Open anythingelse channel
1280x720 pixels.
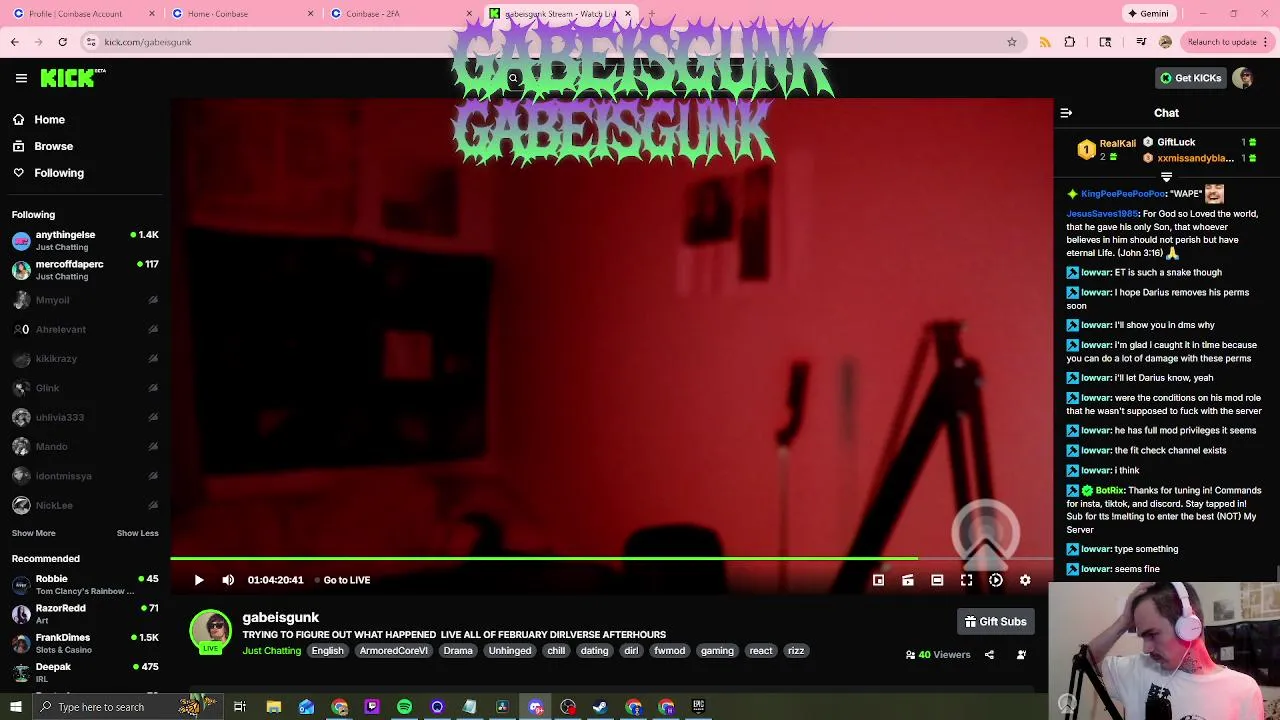[x=85, y=241]
